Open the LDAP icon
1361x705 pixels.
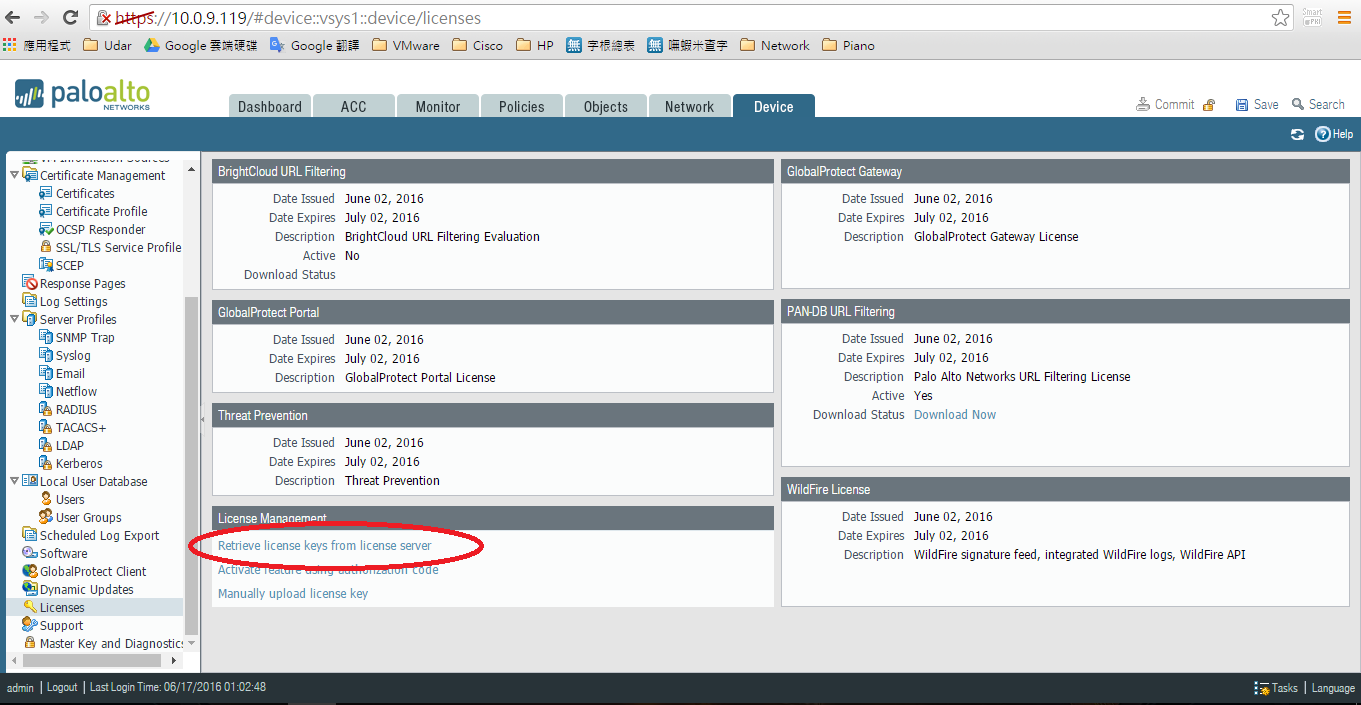[46, 445]
